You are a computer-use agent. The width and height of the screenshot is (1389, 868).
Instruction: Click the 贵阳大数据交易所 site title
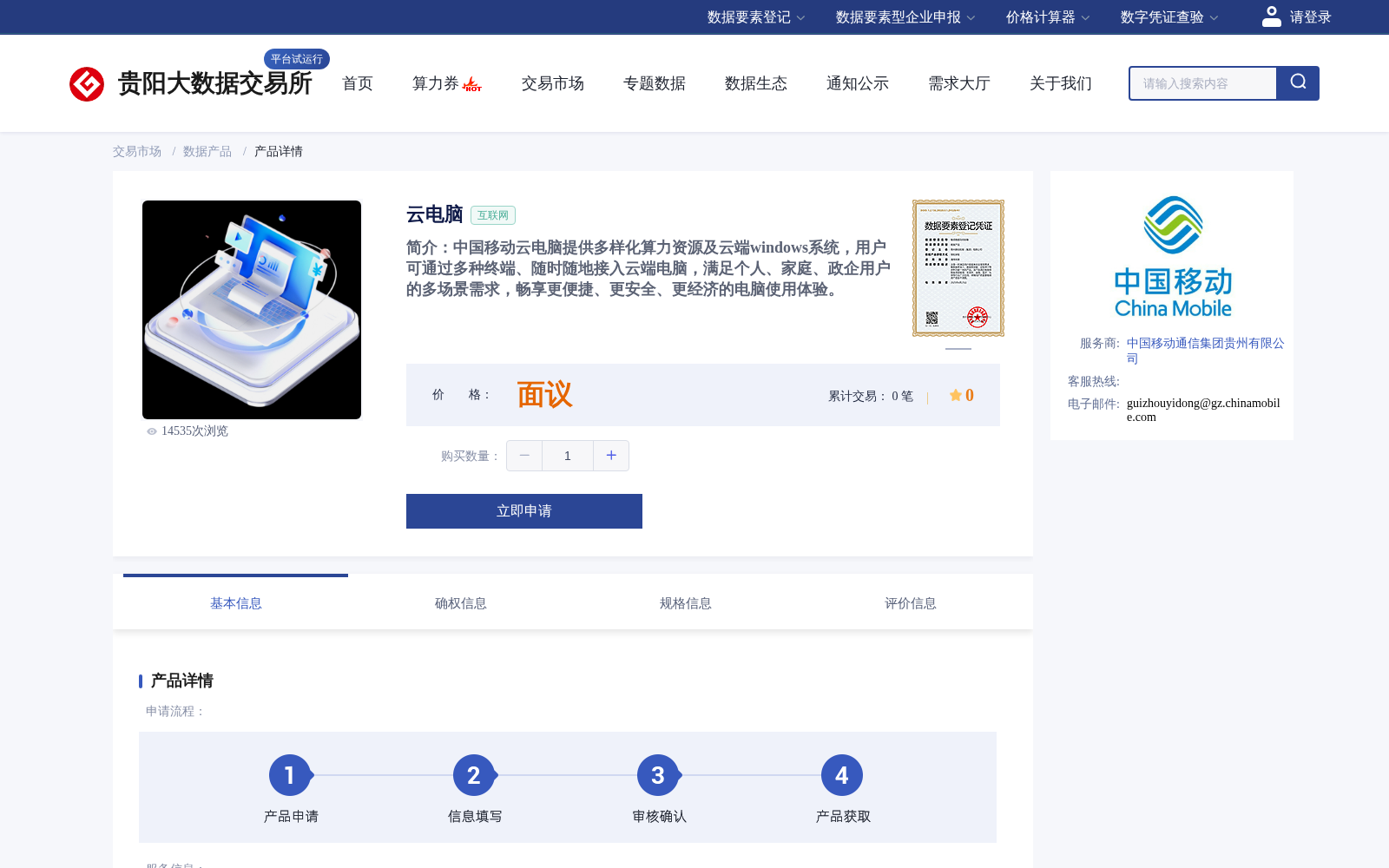pos(214,84)
